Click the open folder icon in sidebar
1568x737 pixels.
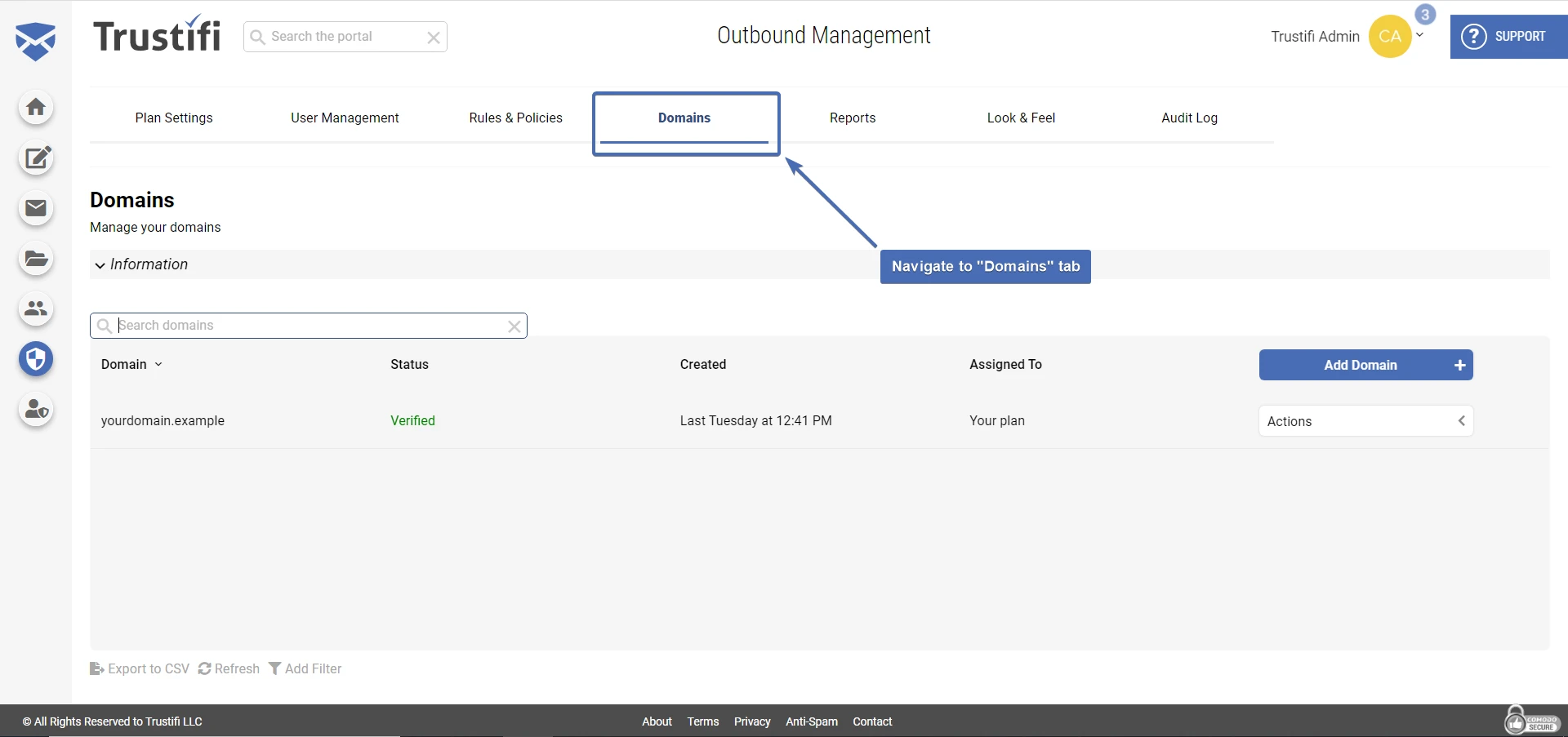click(x=36, y=260)
